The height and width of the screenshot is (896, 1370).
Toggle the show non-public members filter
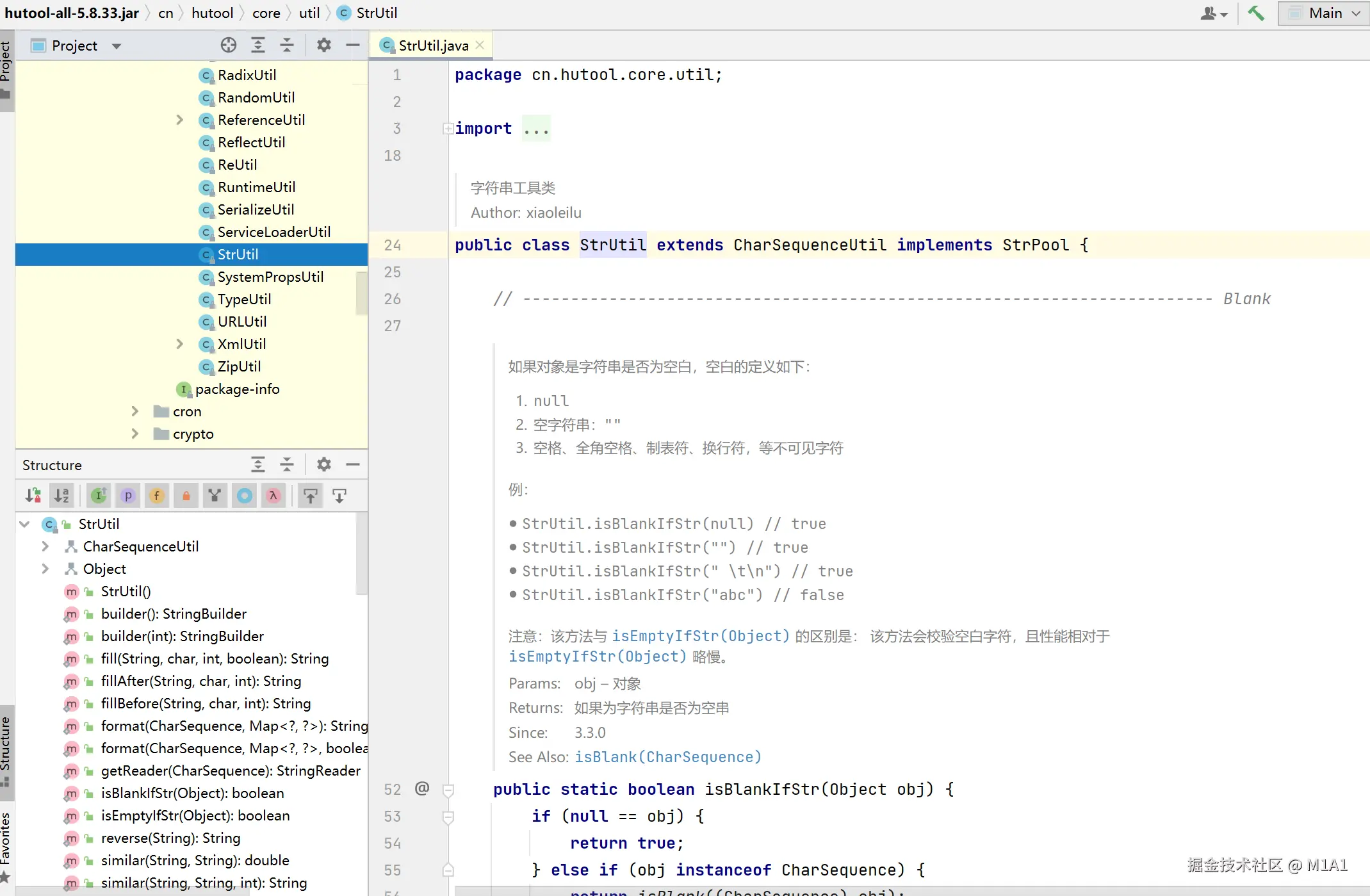[x=186, y=495]
